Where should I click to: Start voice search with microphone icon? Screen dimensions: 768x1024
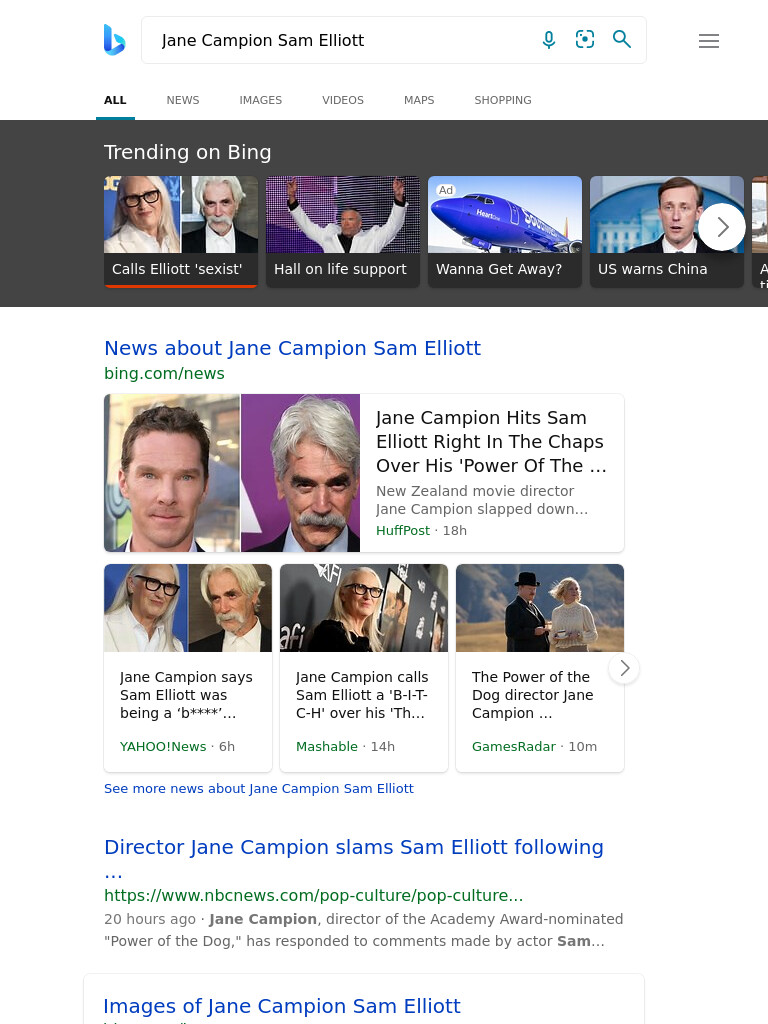[549, 40]
